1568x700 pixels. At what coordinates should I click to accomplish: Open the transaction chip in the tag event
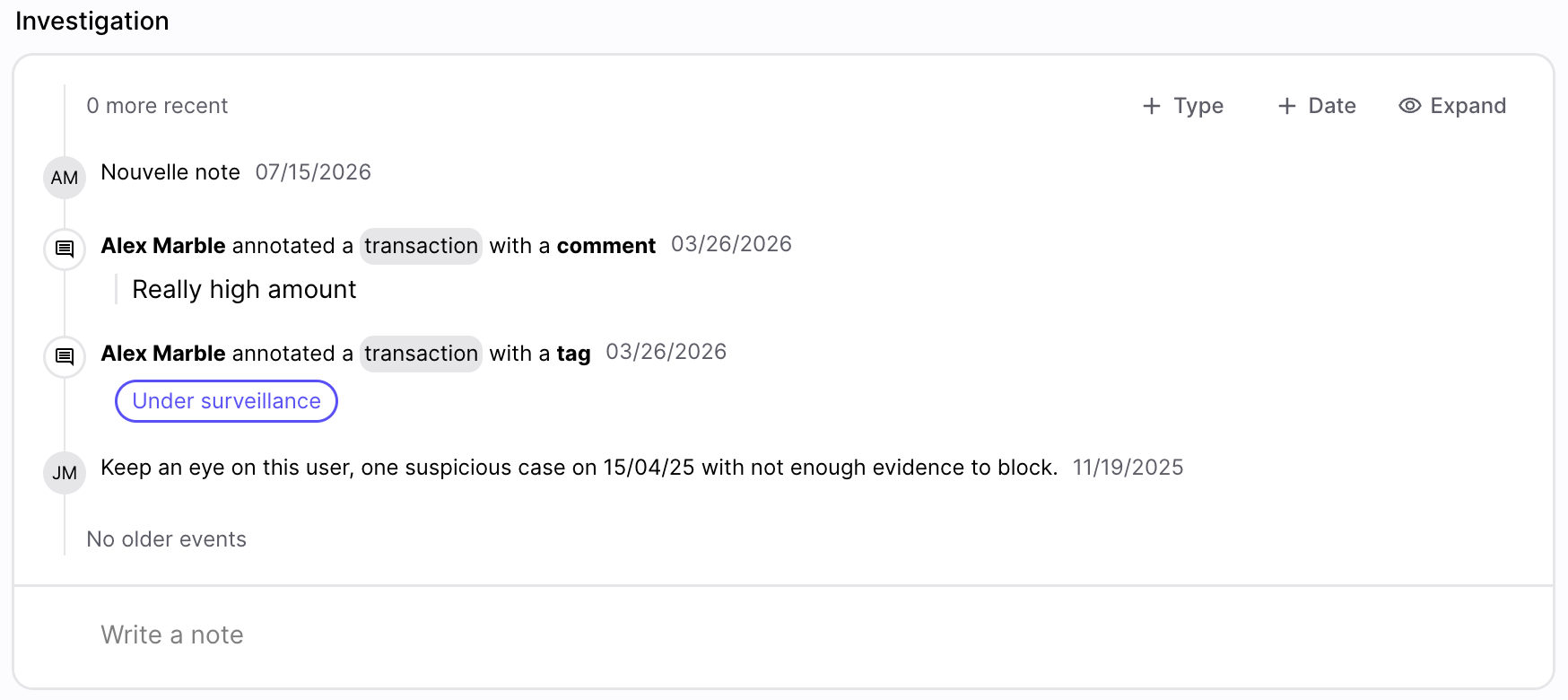point(421,354)
